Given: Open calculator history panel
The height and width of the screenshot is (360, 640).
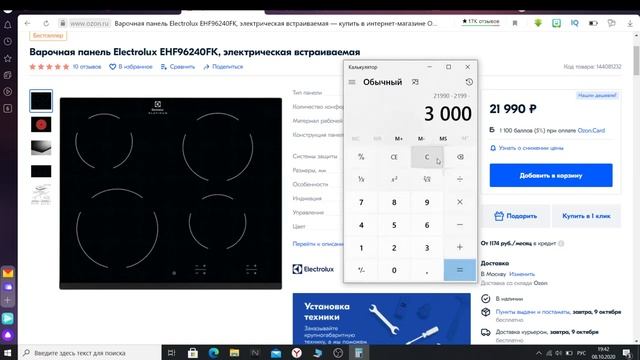Looking at the screenshot, I should click(469, 82).
